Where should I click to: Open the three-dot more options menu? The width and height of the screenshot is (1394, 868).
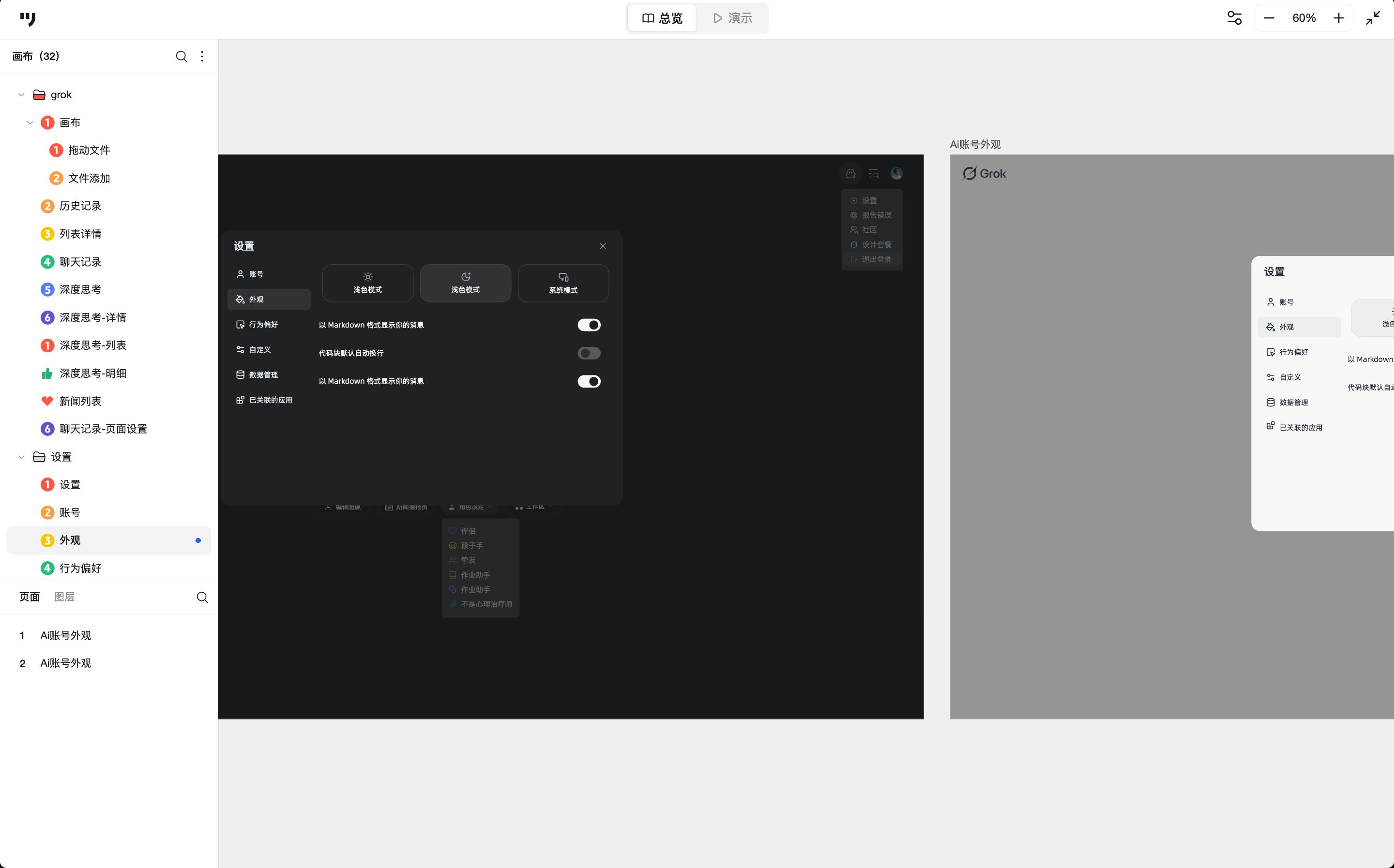tap(202, 56)
